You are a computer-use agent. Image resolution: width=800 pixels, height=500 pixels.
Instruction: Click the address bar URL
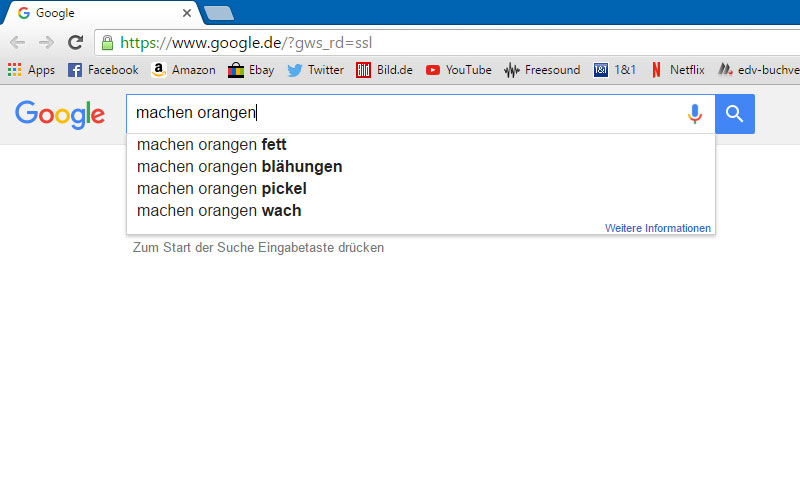click(246, 43)
